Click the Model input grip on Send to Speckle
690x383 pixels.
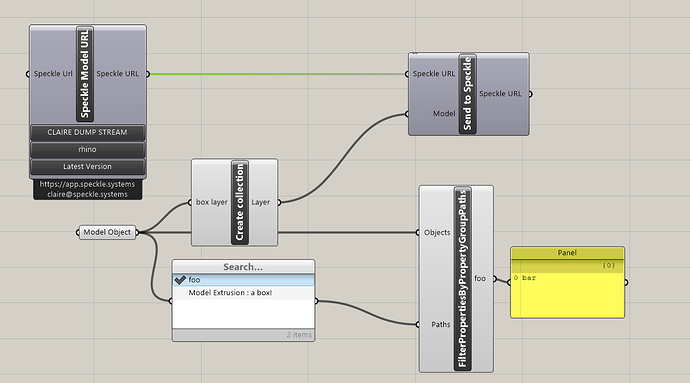pyautogui.click(x=407, y=114)
